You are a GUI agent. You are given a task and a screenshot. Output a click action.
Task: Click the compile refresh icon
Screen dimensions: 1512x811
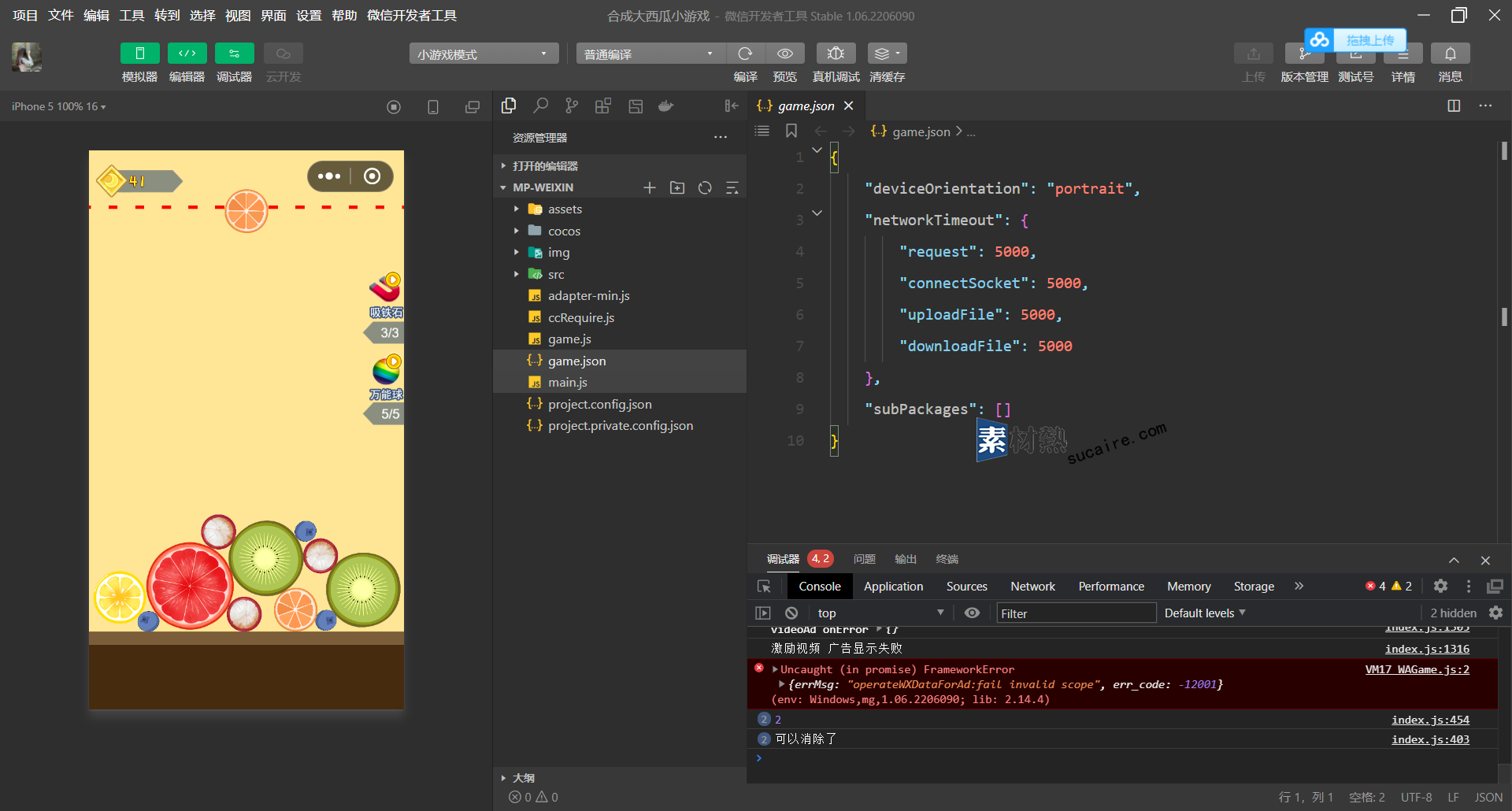coord(745,54)
